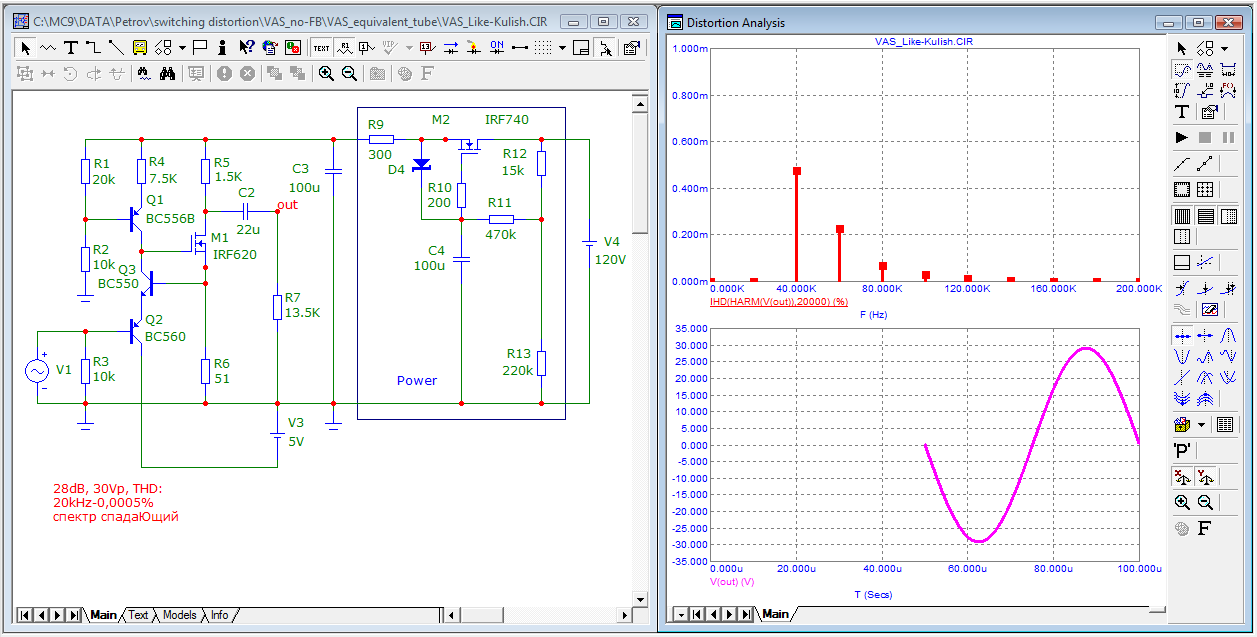Toggle grid dots display
The image size is (1257, 637).
(x=543, y=48)
